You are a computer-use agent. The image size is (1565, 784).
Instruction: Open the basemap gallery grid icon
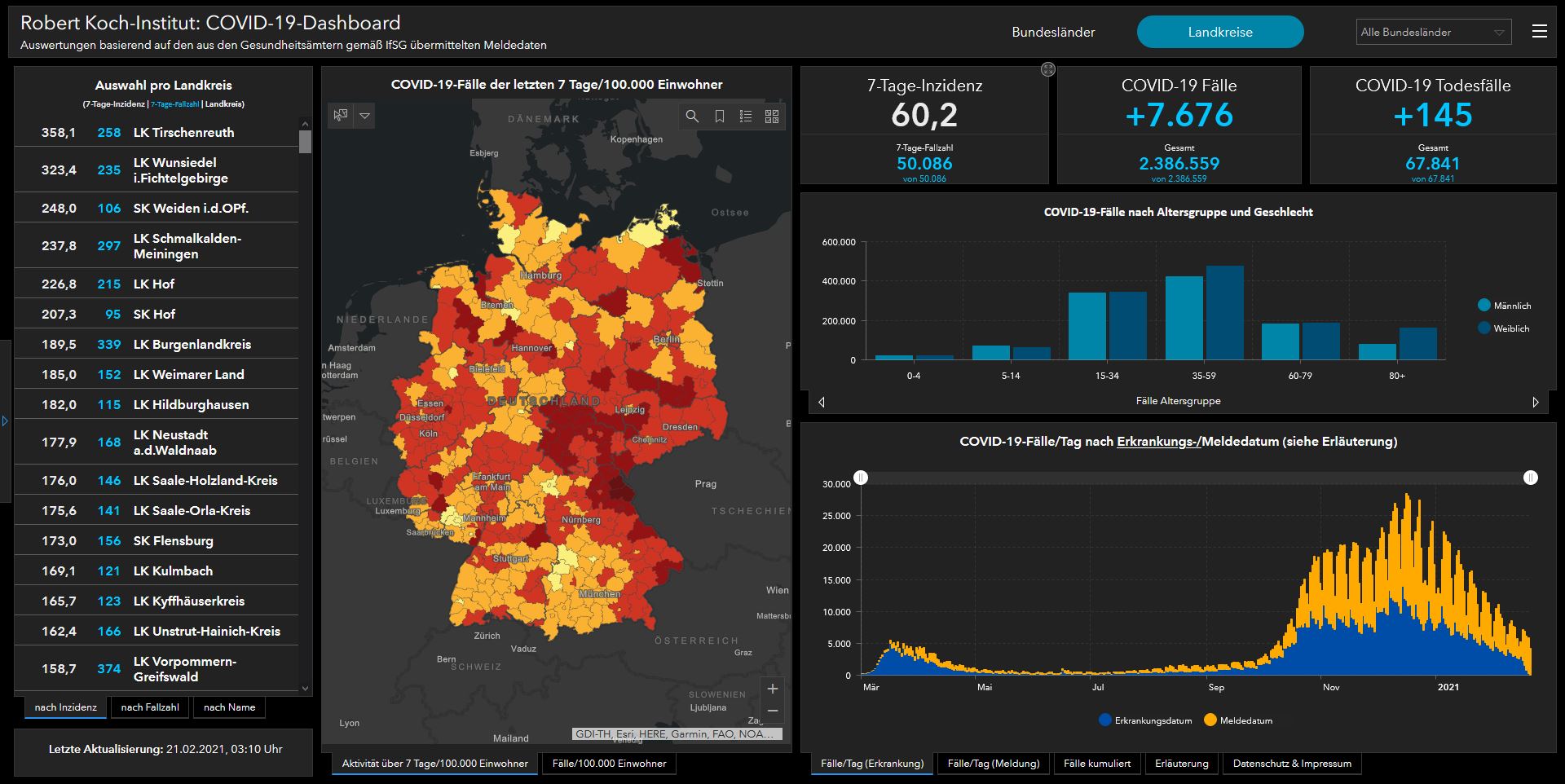click(772, 117)
